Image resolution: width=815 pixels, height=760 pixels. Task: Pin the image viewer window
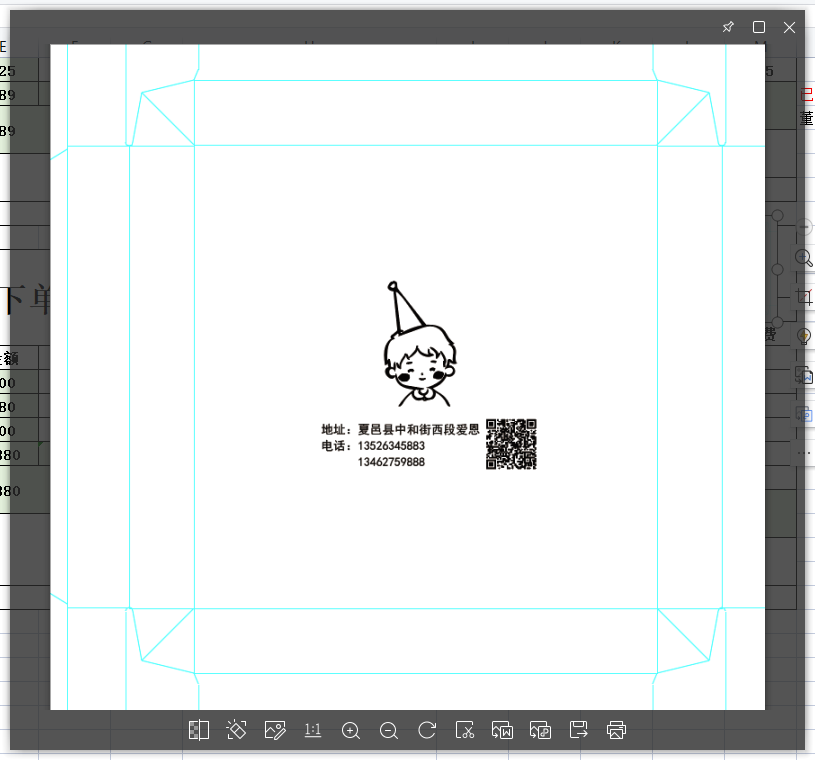pyautogui.click(x=728, y=27)
